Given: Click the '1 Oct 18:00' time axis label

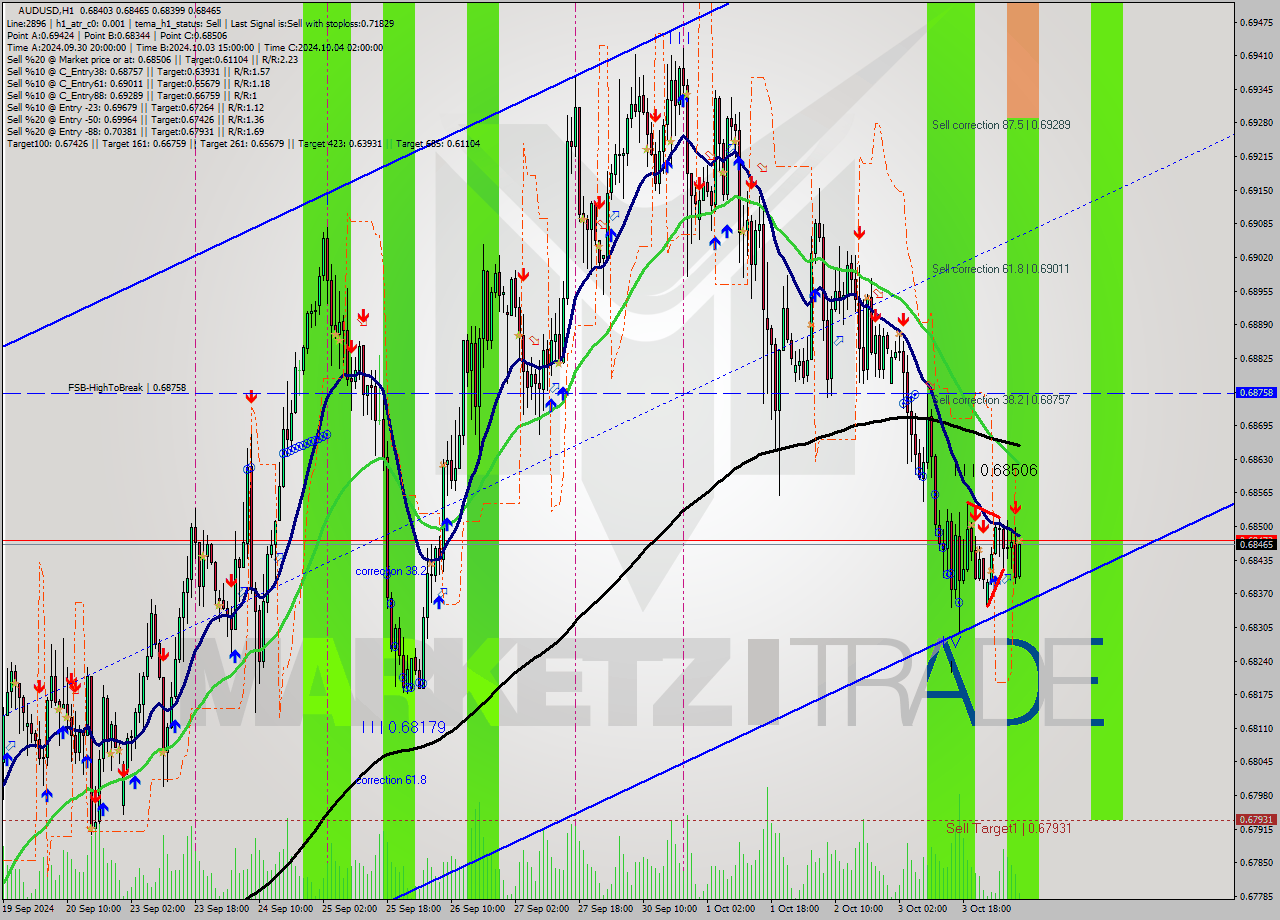Looking at the screenshot, I should click(796, 909).
